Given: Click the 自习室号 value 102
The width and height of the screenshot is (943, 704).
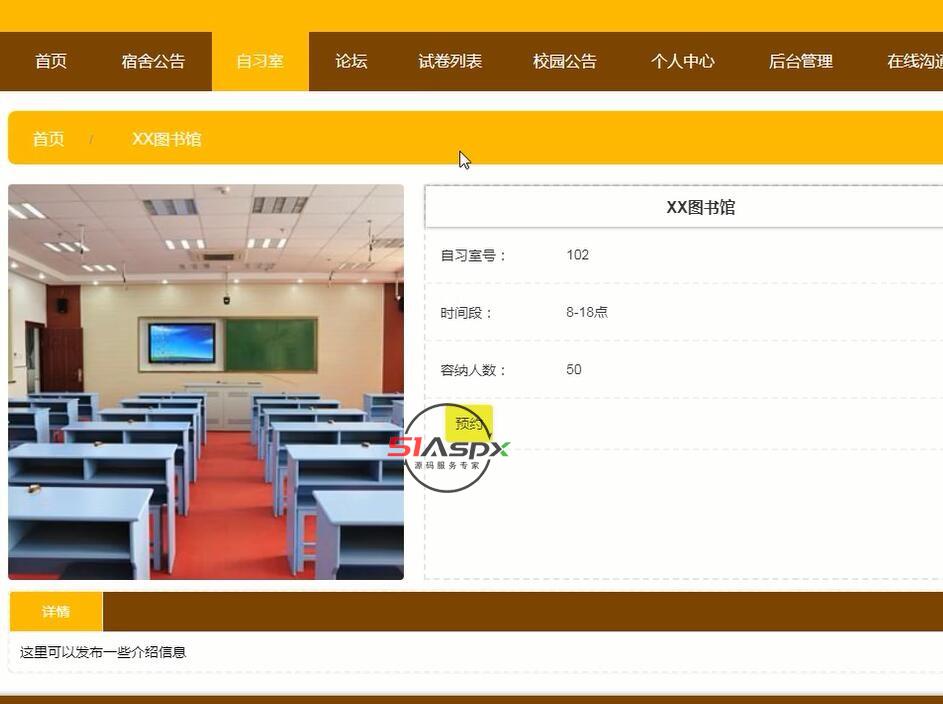Looking at the screenshot, I should [x=577, y=255].
